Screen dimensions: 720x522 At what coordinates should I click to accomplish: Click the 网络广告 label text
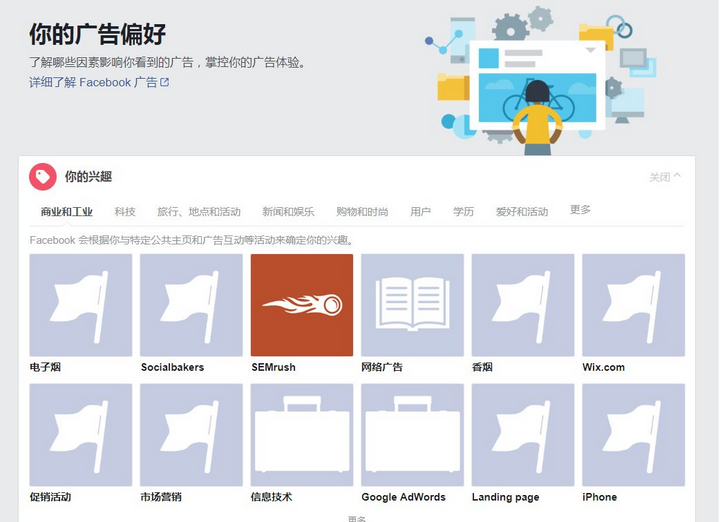(382, 367)
